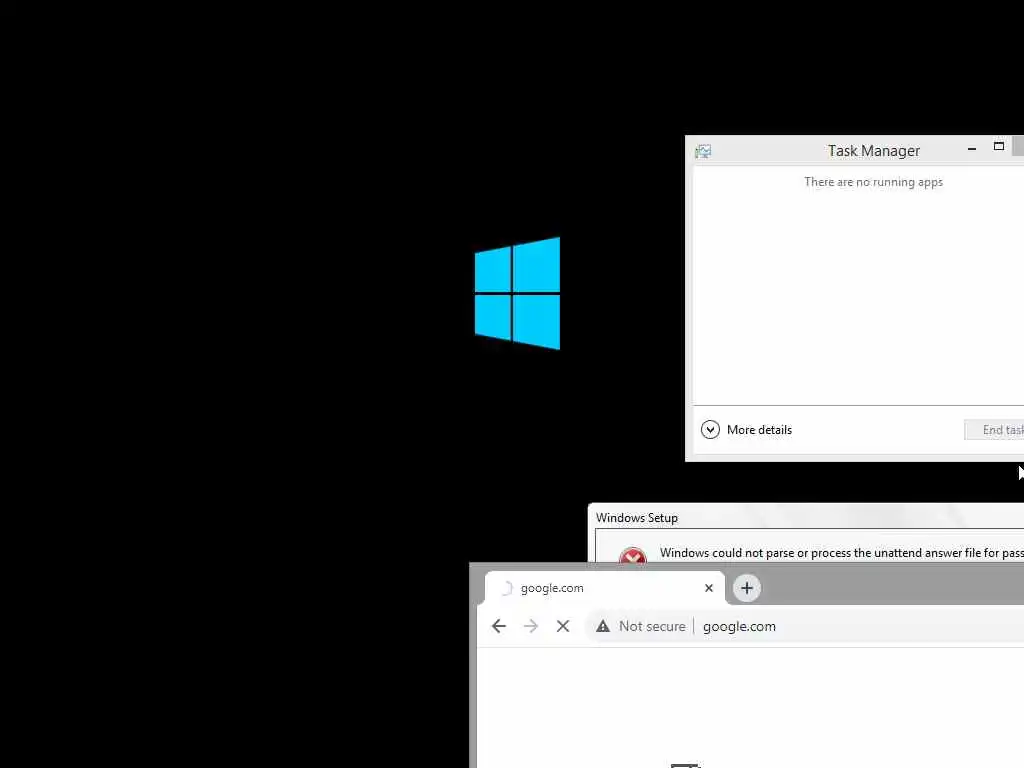Go back in the browser
Viewport: 1024px width, 768px height.
[499, 626]
